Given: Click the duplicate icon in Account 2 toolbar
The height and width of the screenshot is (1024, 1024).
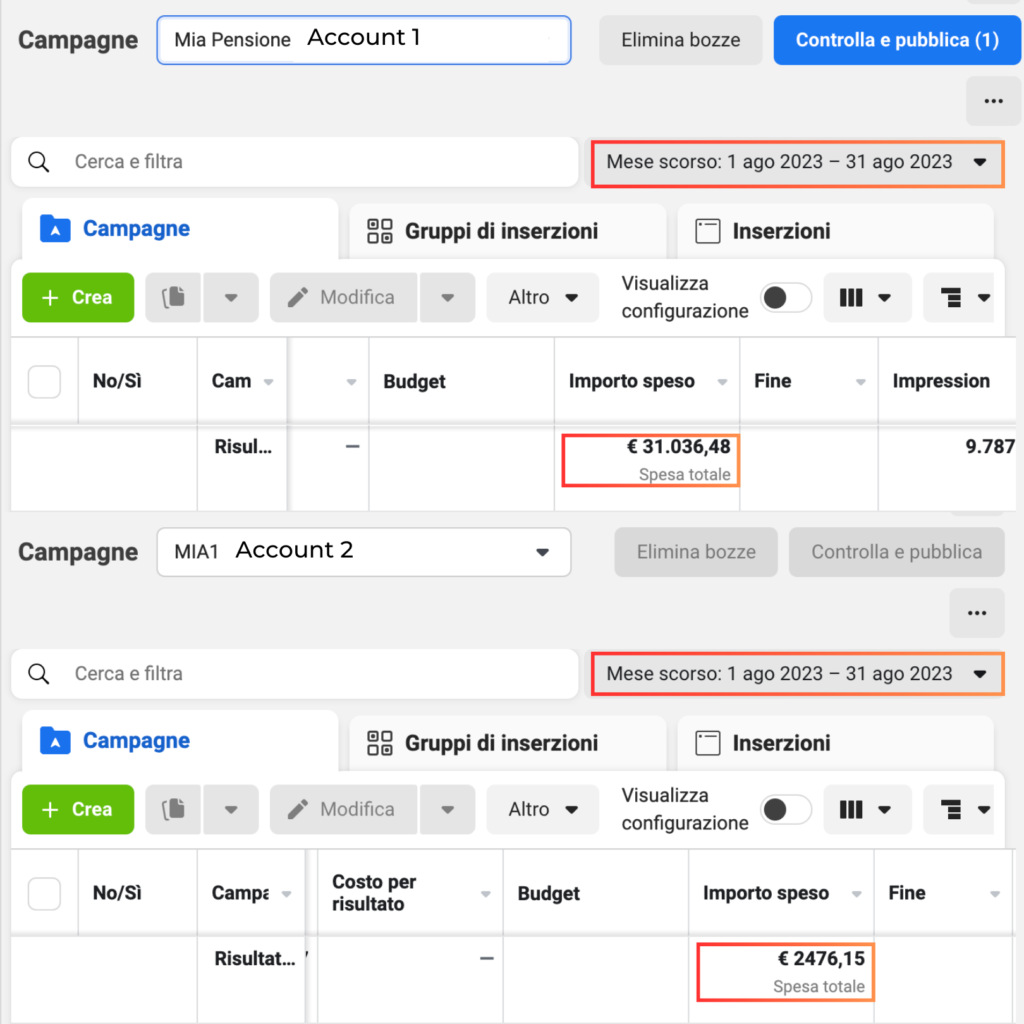Looking at the screenshot, I should point(173,810).
